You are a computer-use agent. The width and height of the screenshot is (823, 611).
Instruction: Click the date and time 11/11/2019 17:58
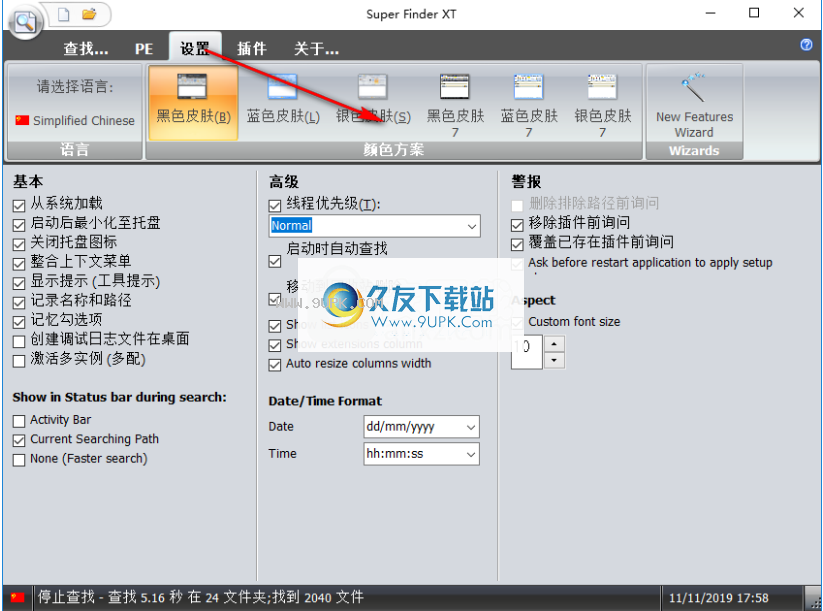pos(719,598)
